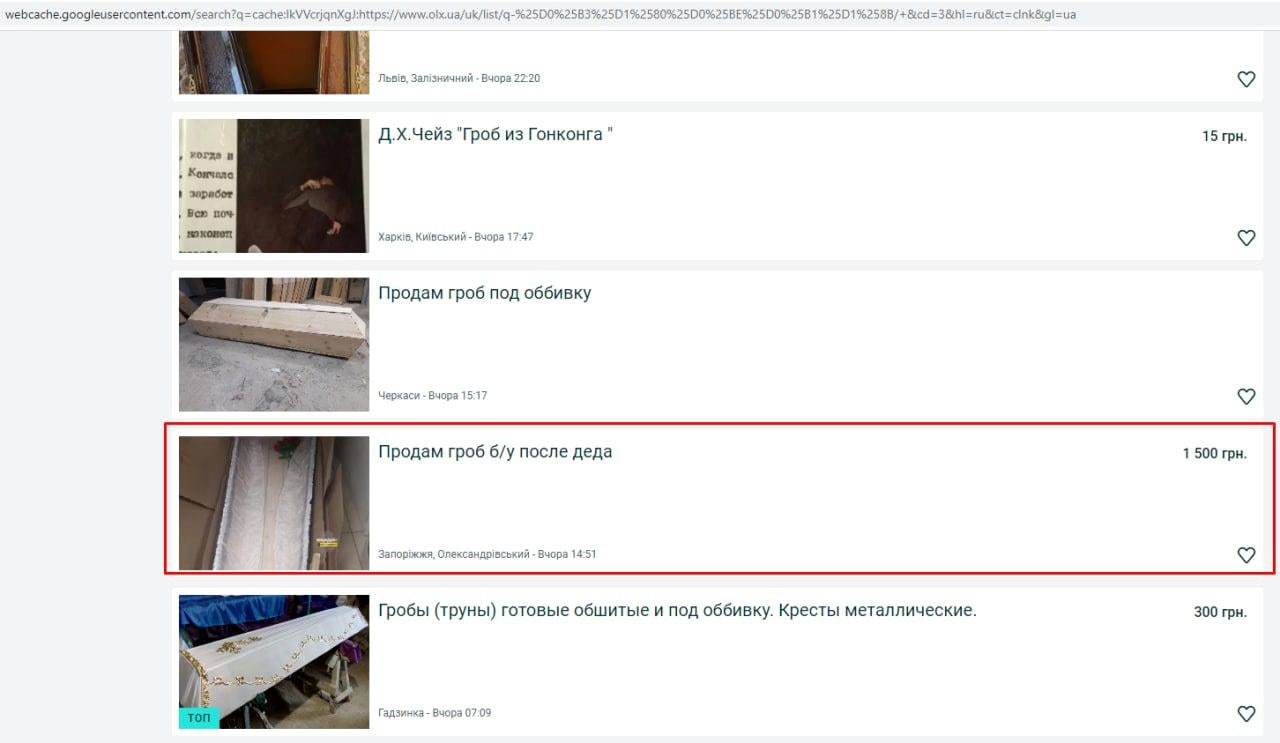Click the unfinished wooden coffin thumbnail
The image size is (1280, 743).
[274, 345]
